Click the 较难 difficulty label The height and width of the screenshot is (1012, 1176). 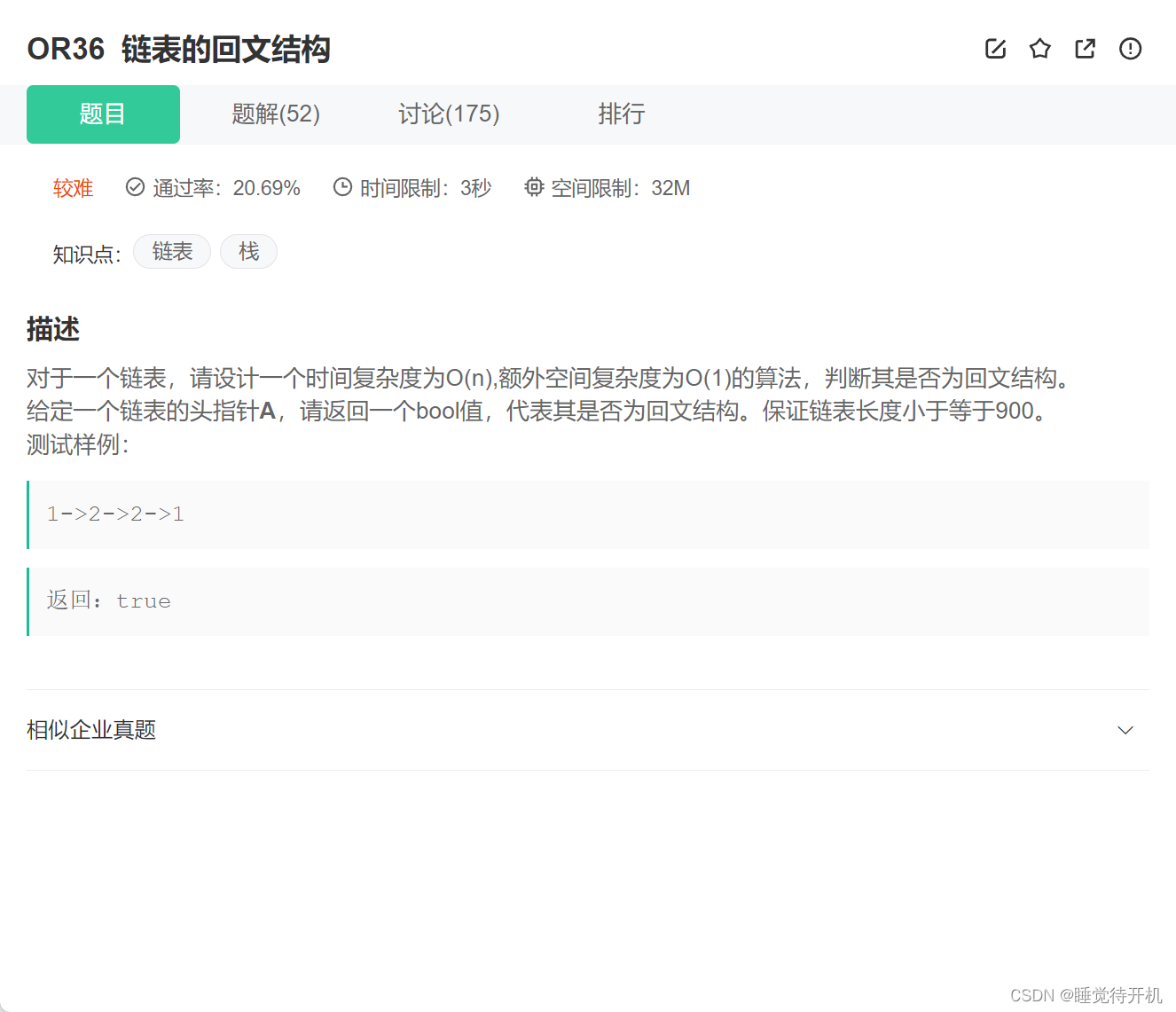click(73, 188)
